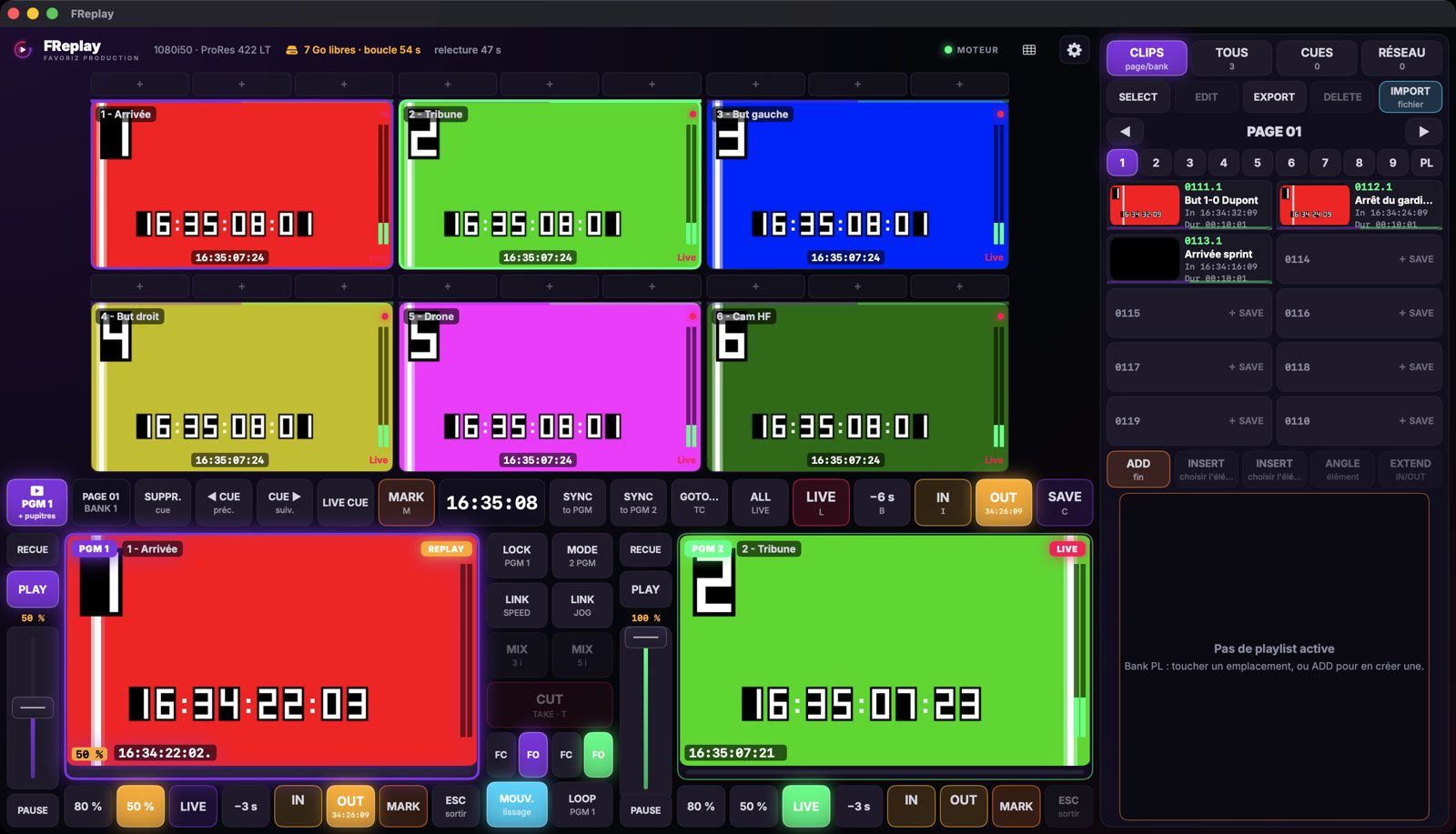Go to next clip page arrow
1456x834 pixels.
(1423, 131)
